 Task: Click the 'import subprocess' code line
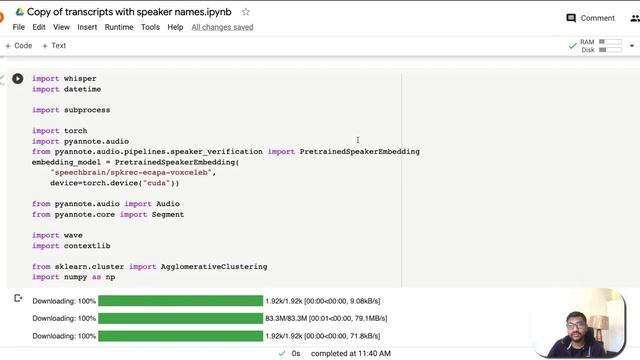click(x=71, y=110)
